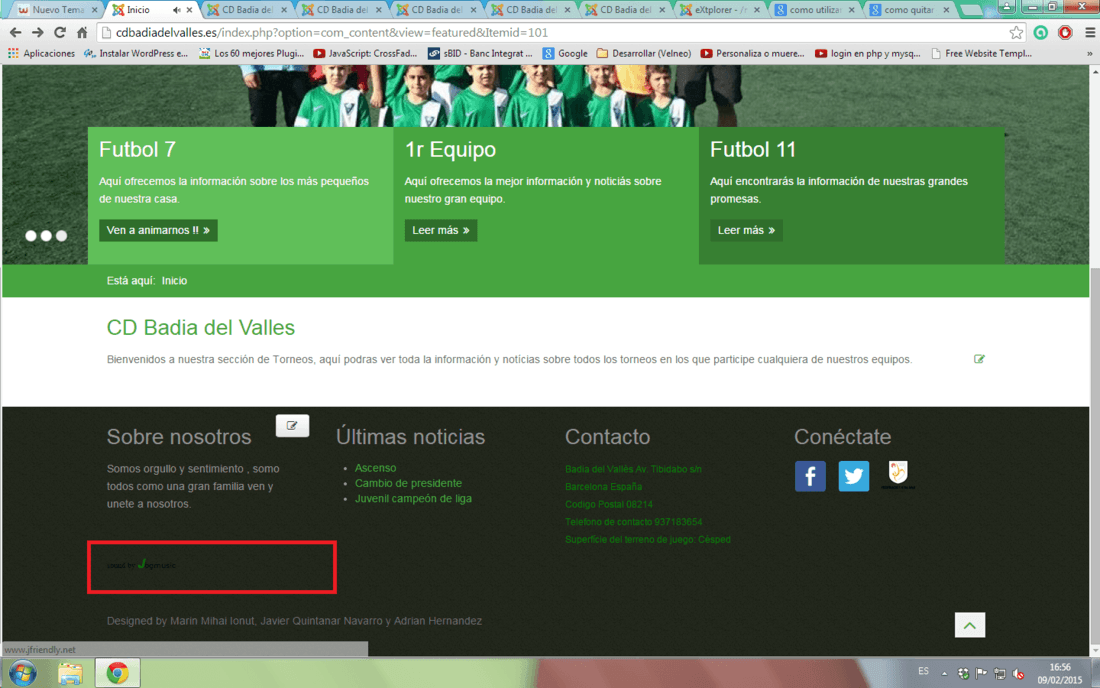Click 'Badia del Vallès Av. Tibidabo s/n' text
Image resolution: width=1100 pixels, height=688 pixels.
click(x=633, y=469)
